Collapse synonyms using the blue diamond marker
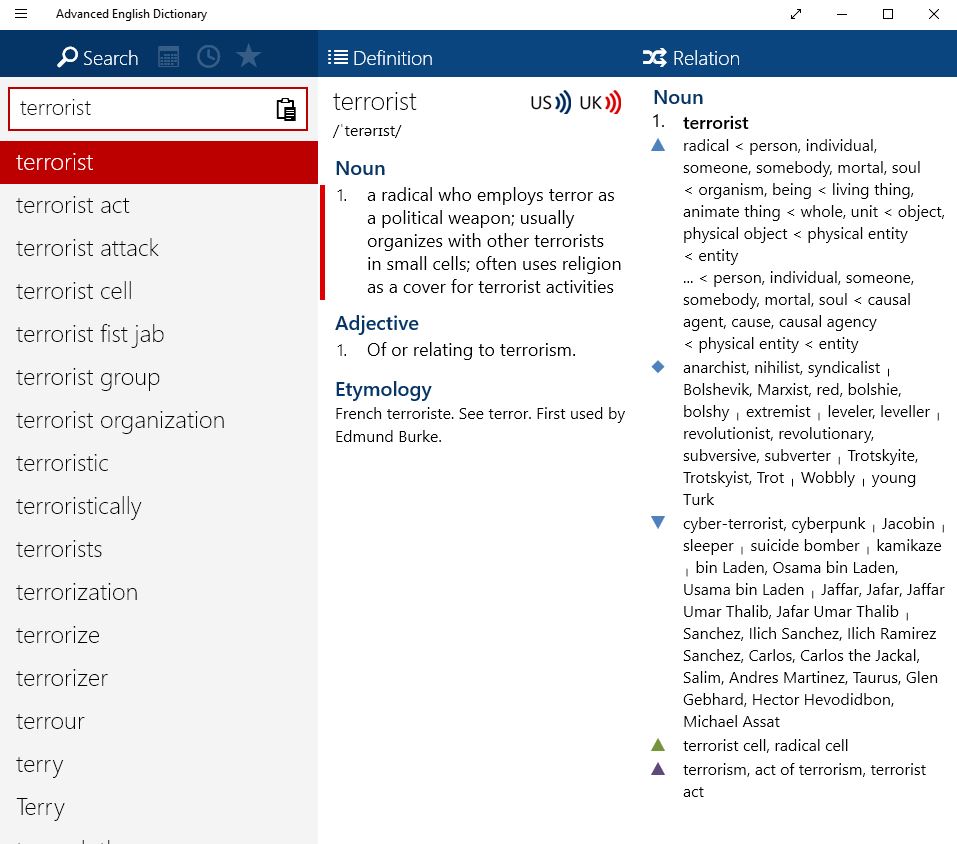The height and width of the screenshot is (844, 957). pyautogui.click(x=657, y=366)
